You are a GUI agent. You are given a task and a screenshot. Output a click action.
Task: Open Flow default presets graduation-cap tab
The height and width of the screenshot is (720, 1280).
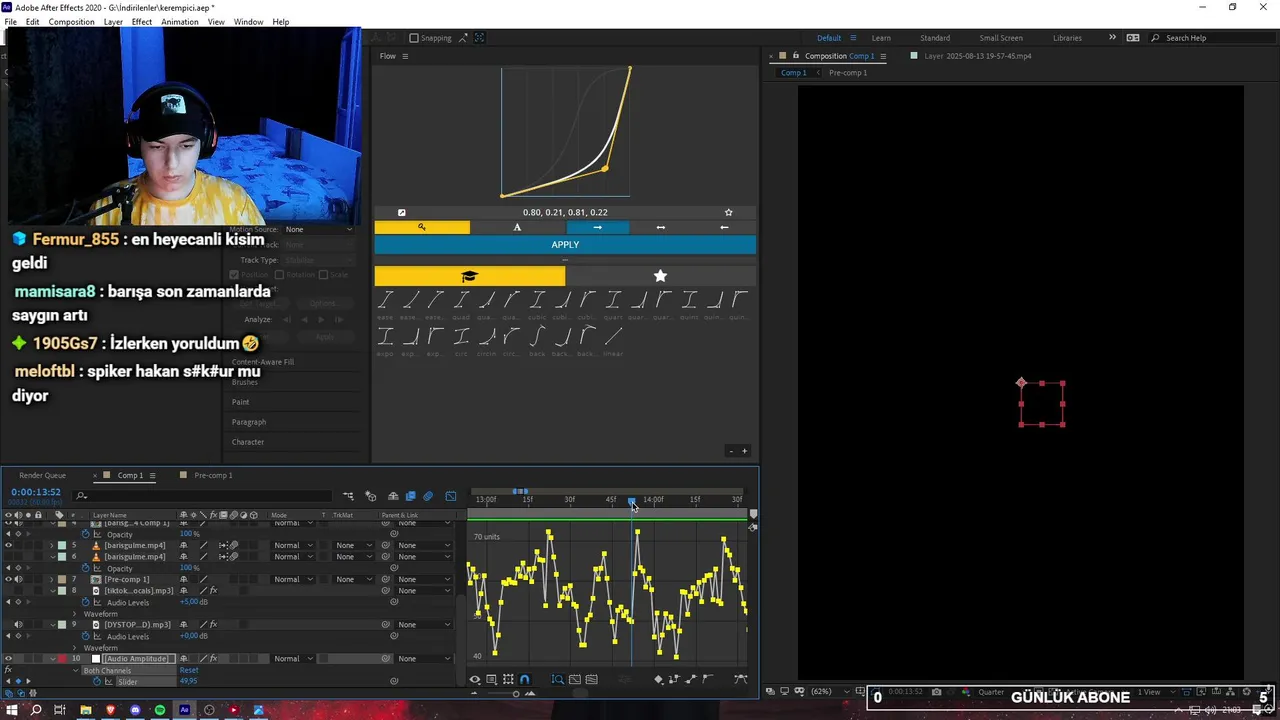[470, 276]
